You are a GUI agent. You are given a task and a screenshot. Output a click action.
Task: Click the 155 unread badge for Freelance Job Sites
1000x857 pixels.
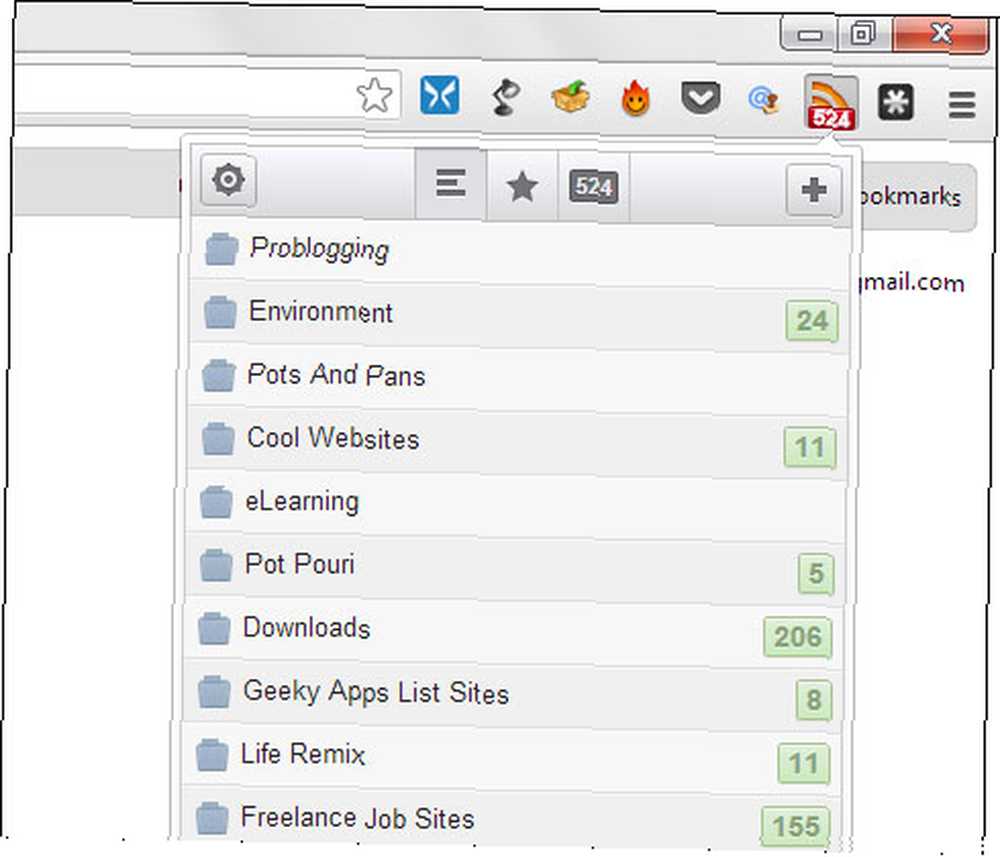click(795, 826)
